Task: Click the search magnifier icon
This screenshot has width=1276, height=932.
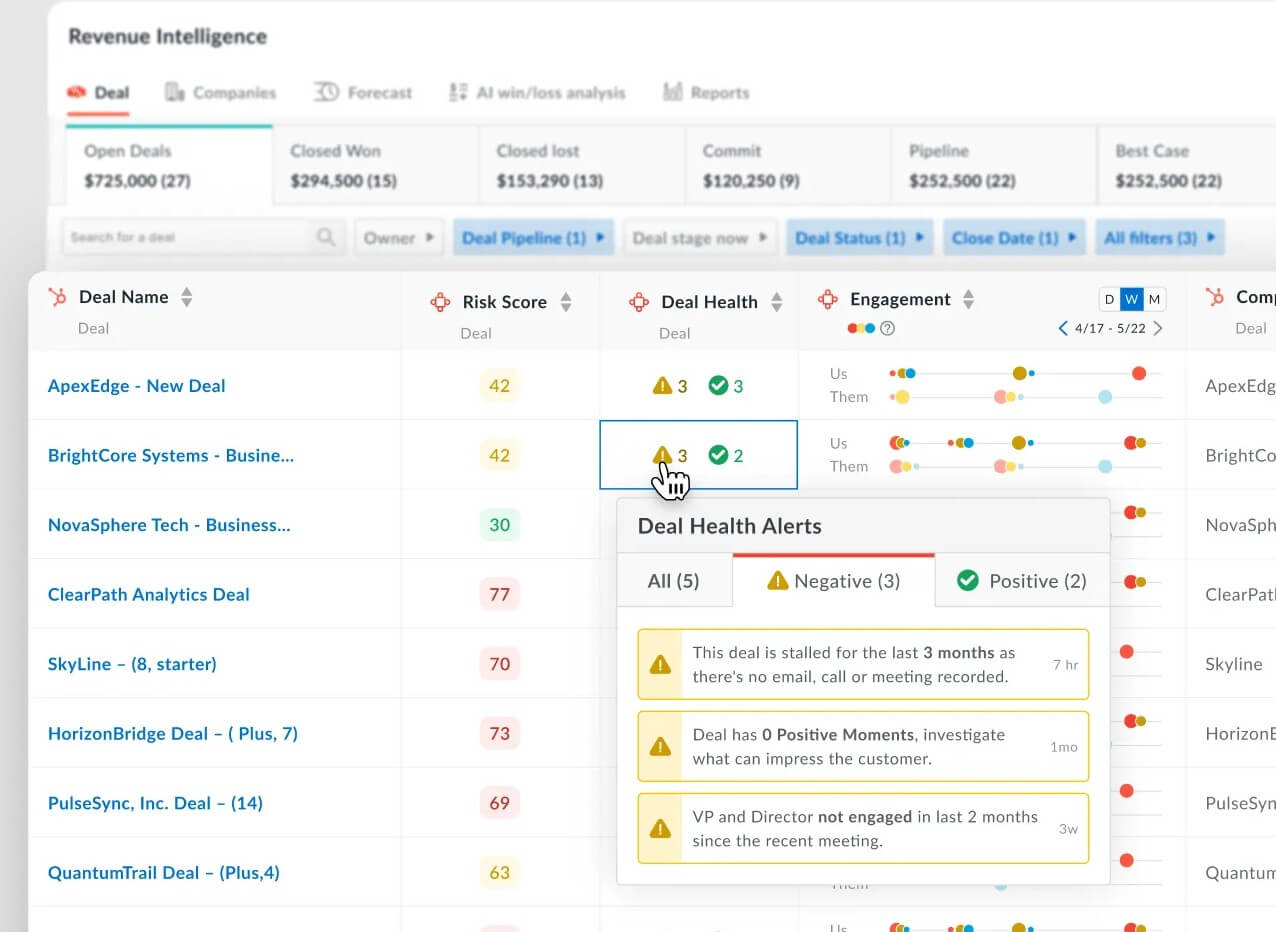Action: pyautogui.click(x=326, y=238)
